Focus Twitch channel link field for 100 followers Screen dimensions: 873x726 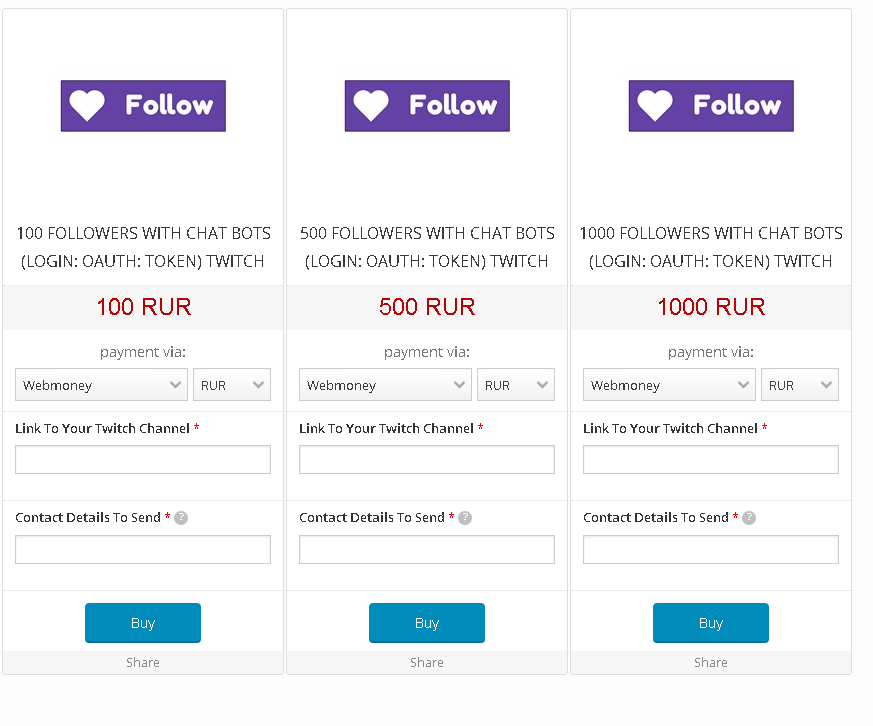pyautogui.click(x=143, y=460)
